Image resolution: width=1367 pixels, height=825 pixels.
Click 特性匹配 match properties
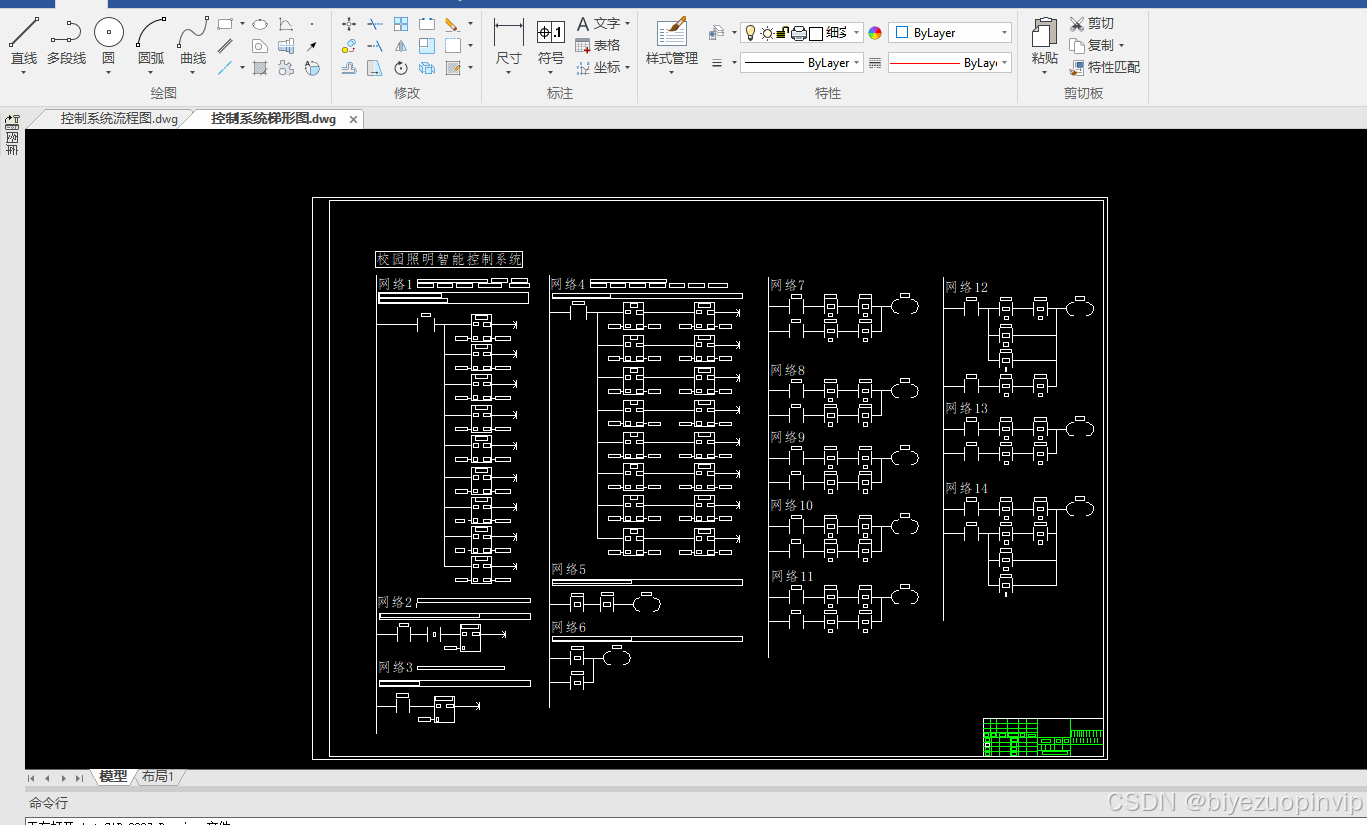coord(1104,67)
